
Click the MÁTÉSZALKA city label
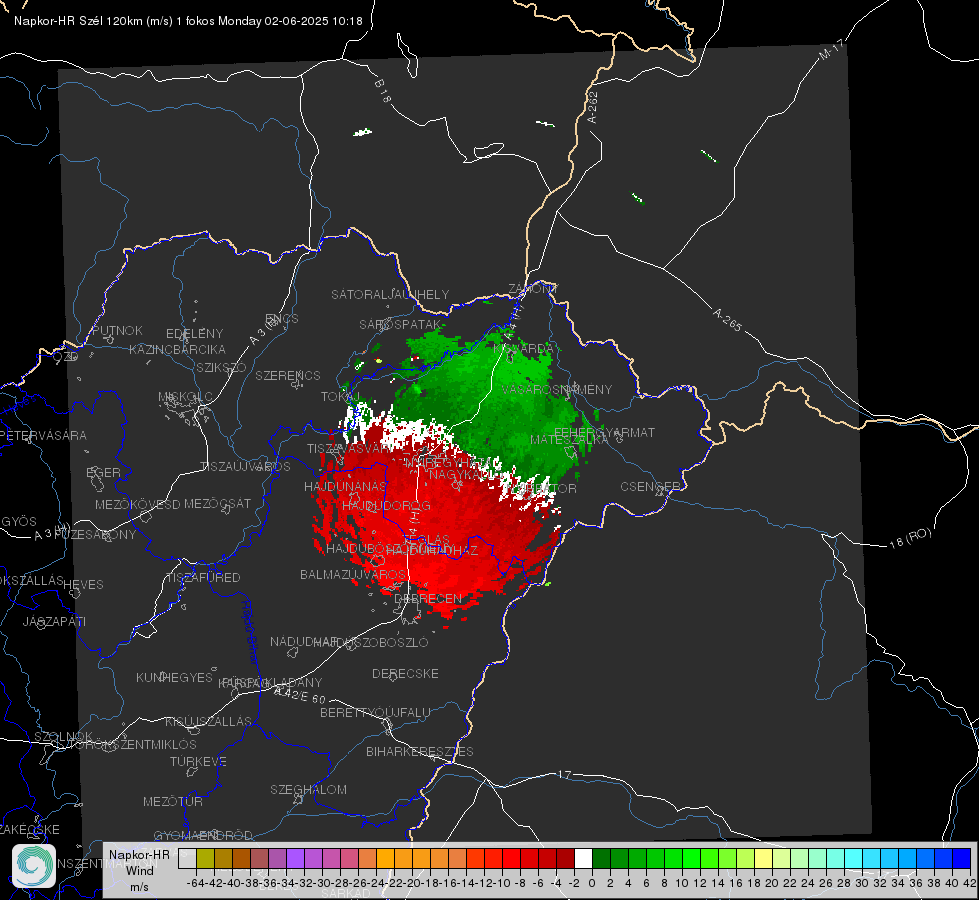[x=569, y=440]
